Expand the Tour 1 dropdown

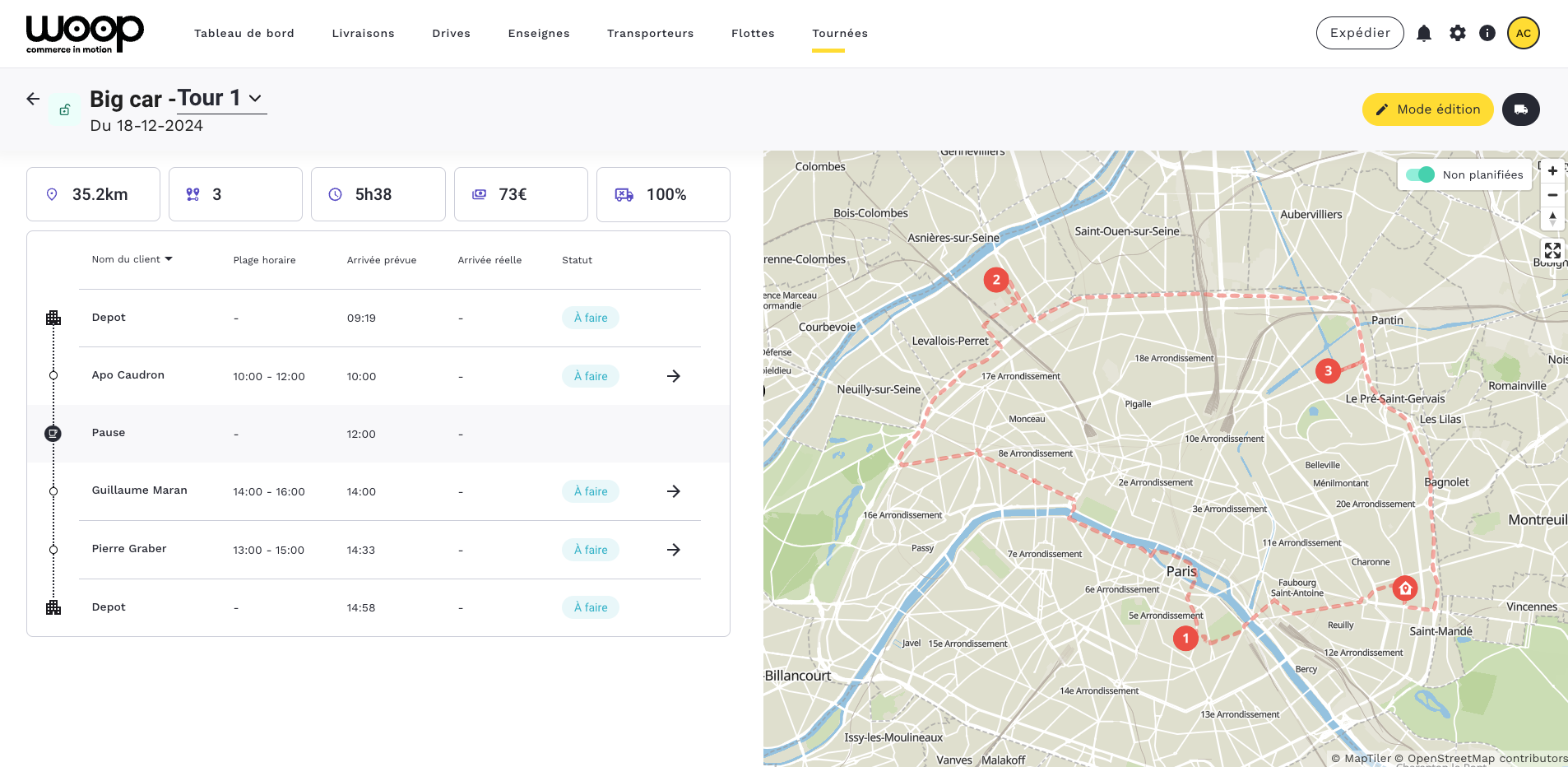[x=255, y=99]
